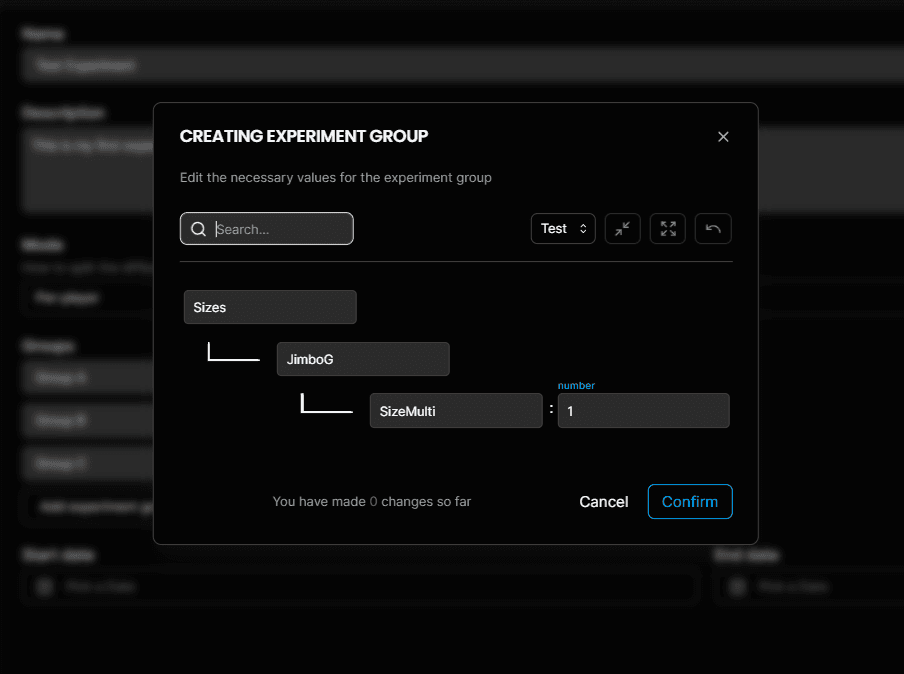
Task: Click the Cancel button
Action: [604, 502]
